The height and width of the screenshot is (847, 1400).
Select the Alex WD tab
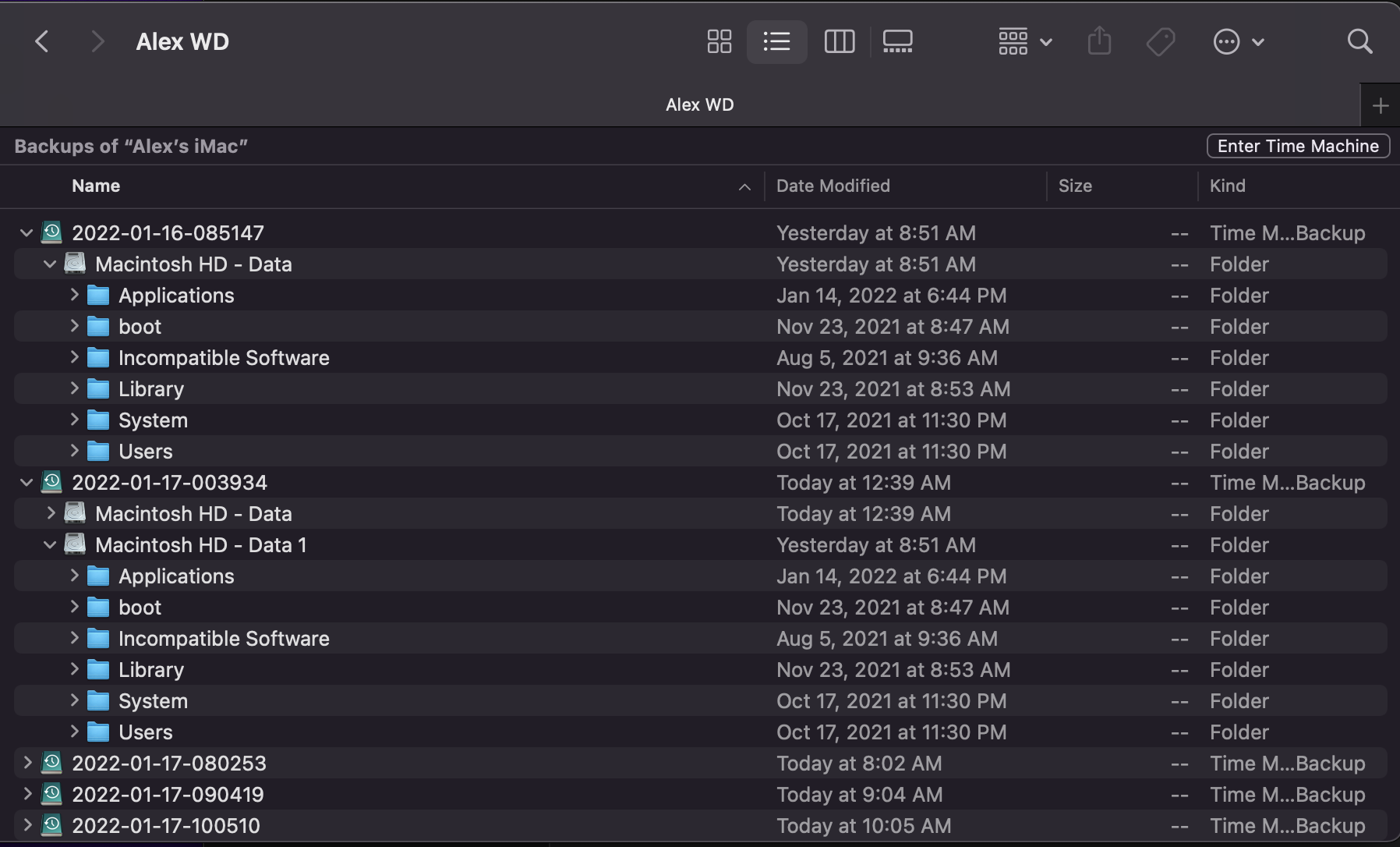click(699, 105)
